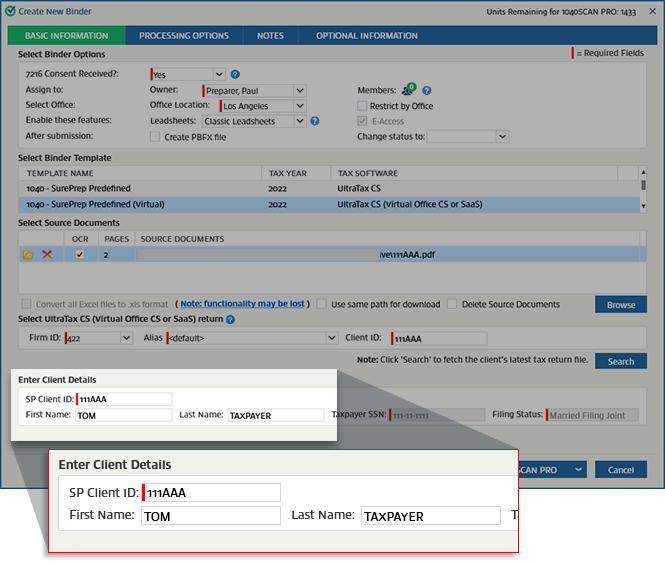The width and height of the screenshot is (665, 565).
Task: Switch to the Processing Options tab
Action: 184,36
